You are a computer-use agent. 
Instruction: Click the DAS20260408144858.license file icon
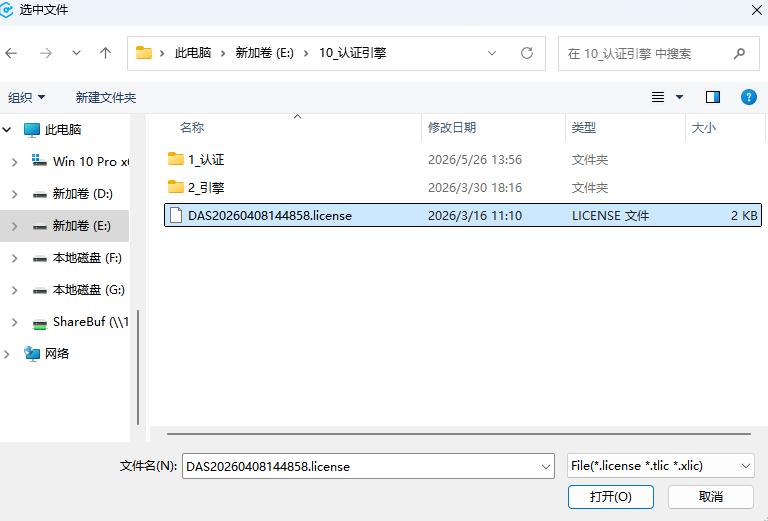(176, 215)
